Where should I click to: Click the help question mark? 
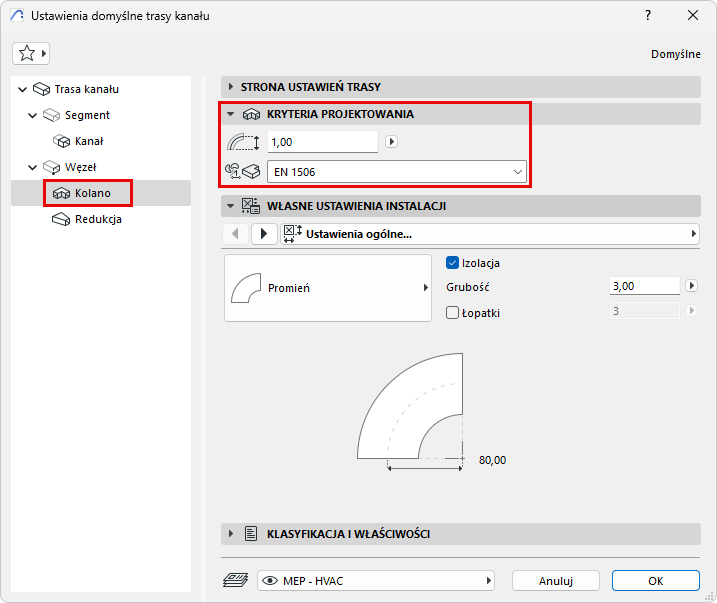647,16
